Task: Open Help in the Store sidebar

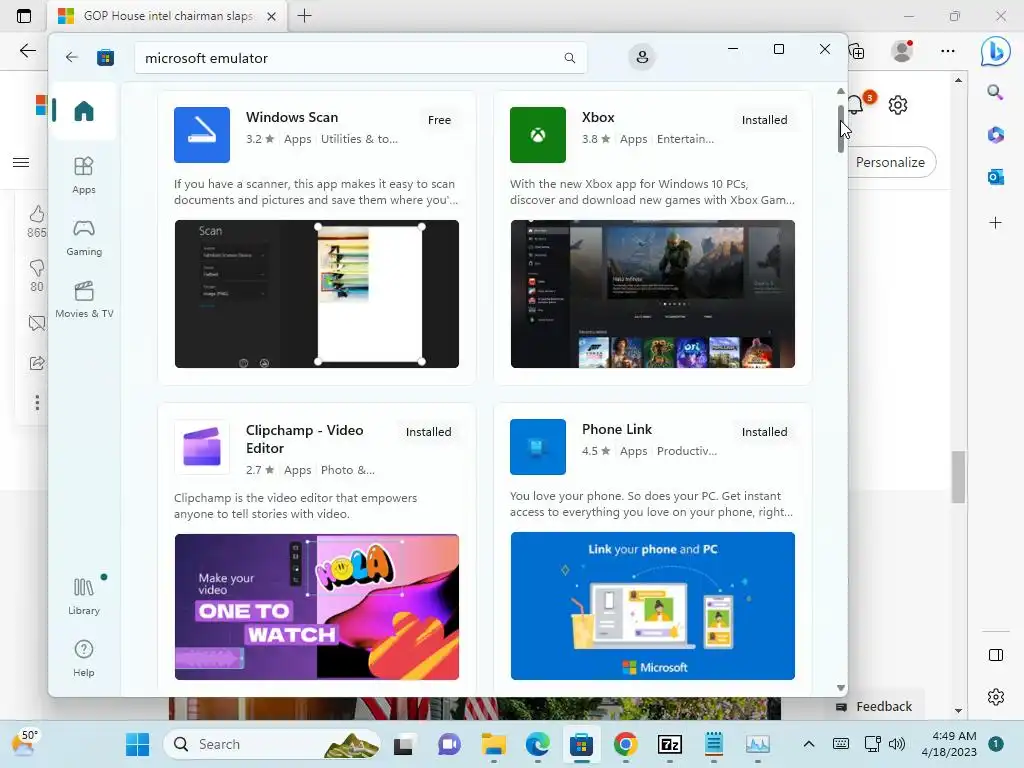Action: click(x=84, y=658)
